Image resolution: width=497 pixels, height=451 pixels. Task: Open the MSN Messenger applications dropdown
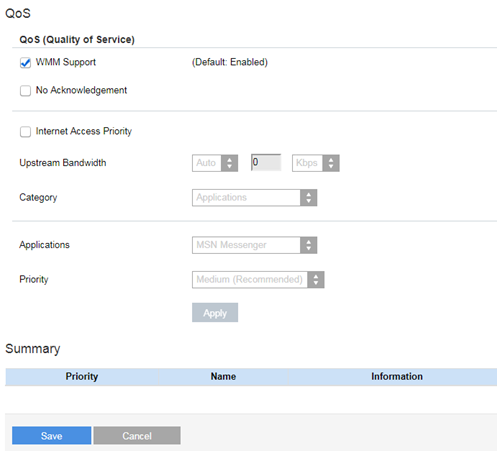click(254, 245)
